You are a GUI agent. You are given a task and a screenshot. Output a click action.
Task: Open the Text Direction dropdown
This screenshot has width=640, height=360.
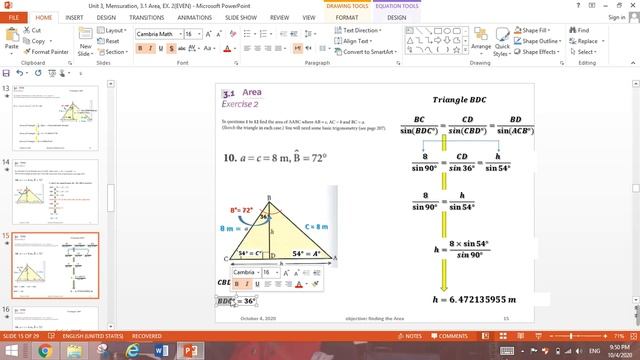coord(358,31)
